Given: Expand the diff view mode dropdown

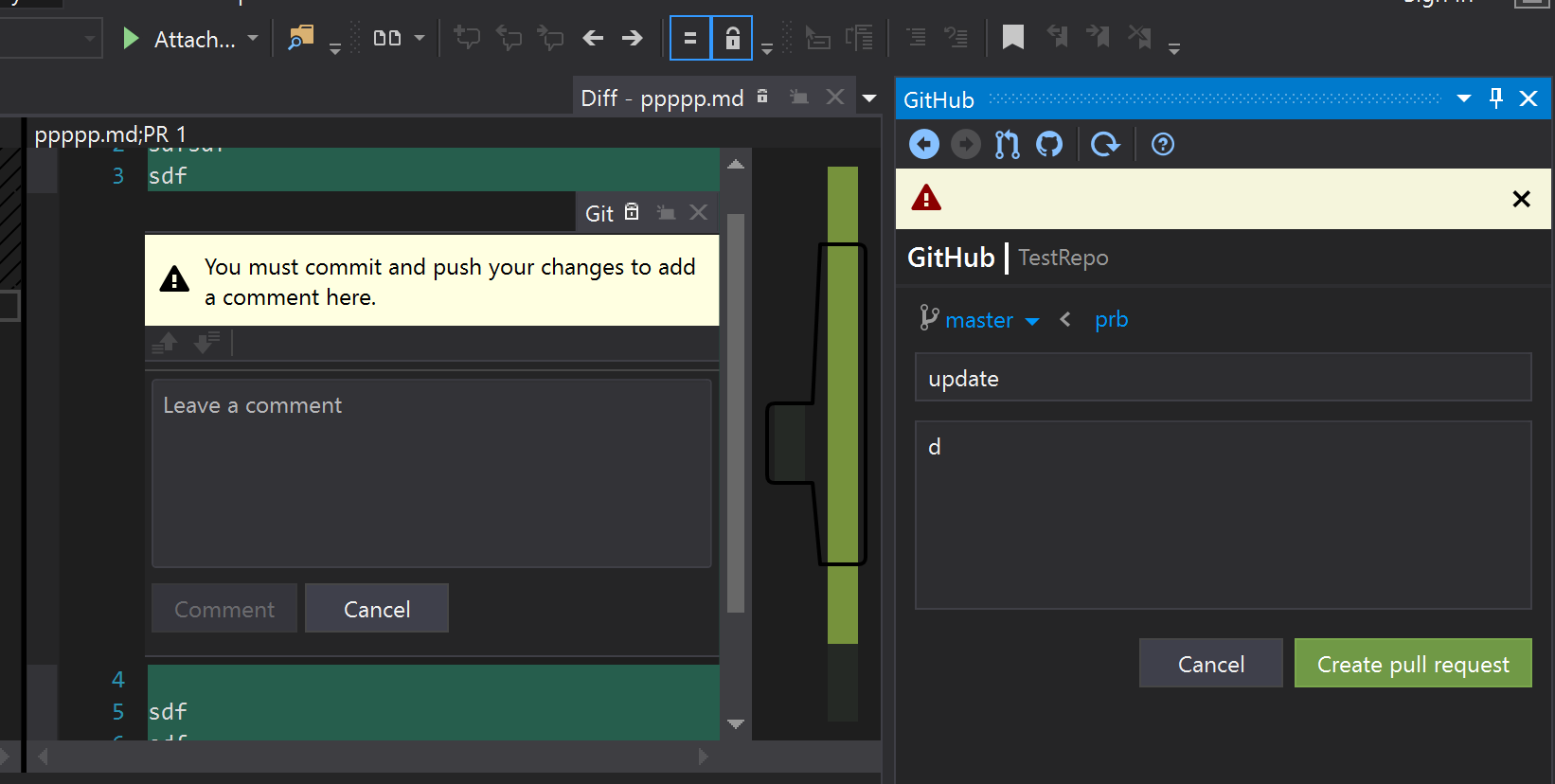Looking at the screenshot, I should click(x=420, y=39).
